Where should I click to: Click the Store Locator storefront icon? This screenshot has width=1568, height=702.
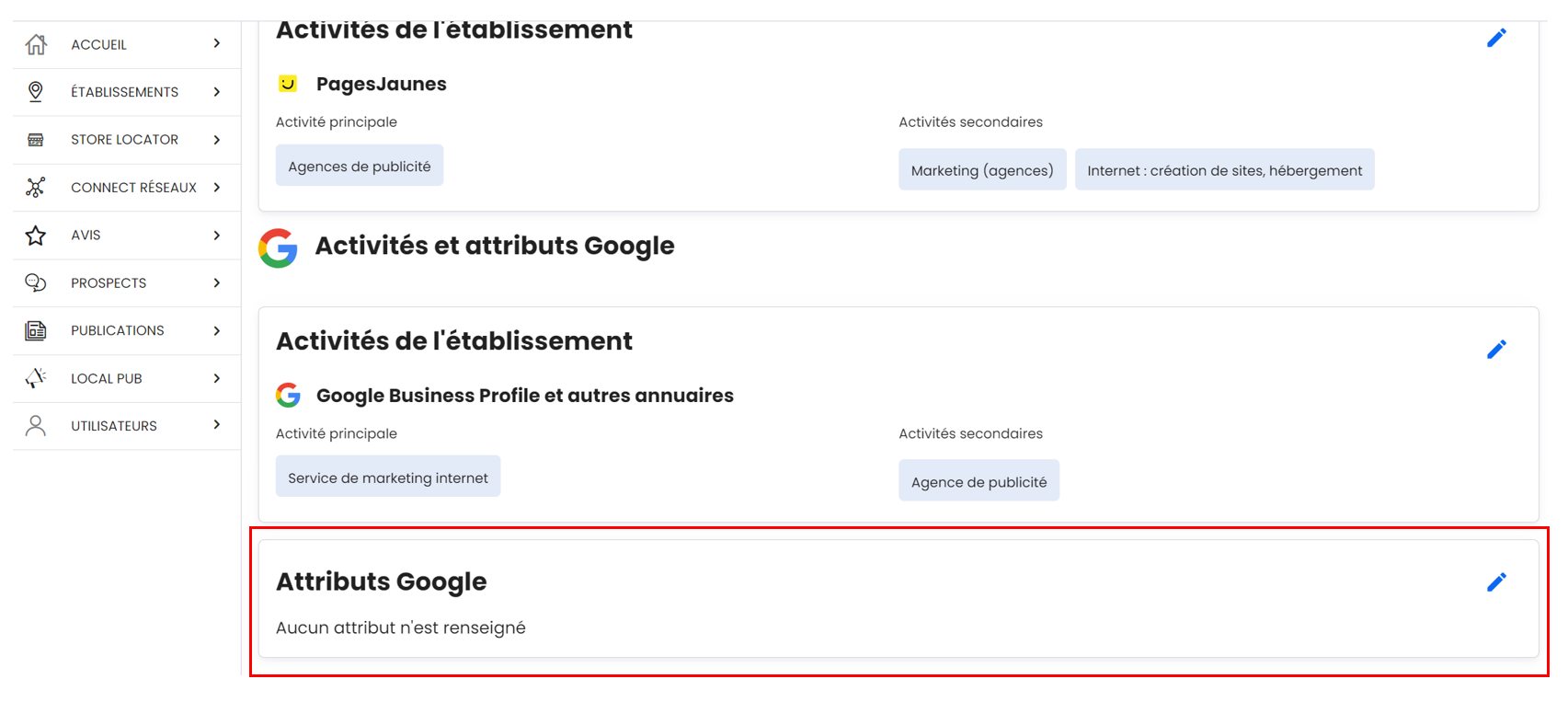36,140
